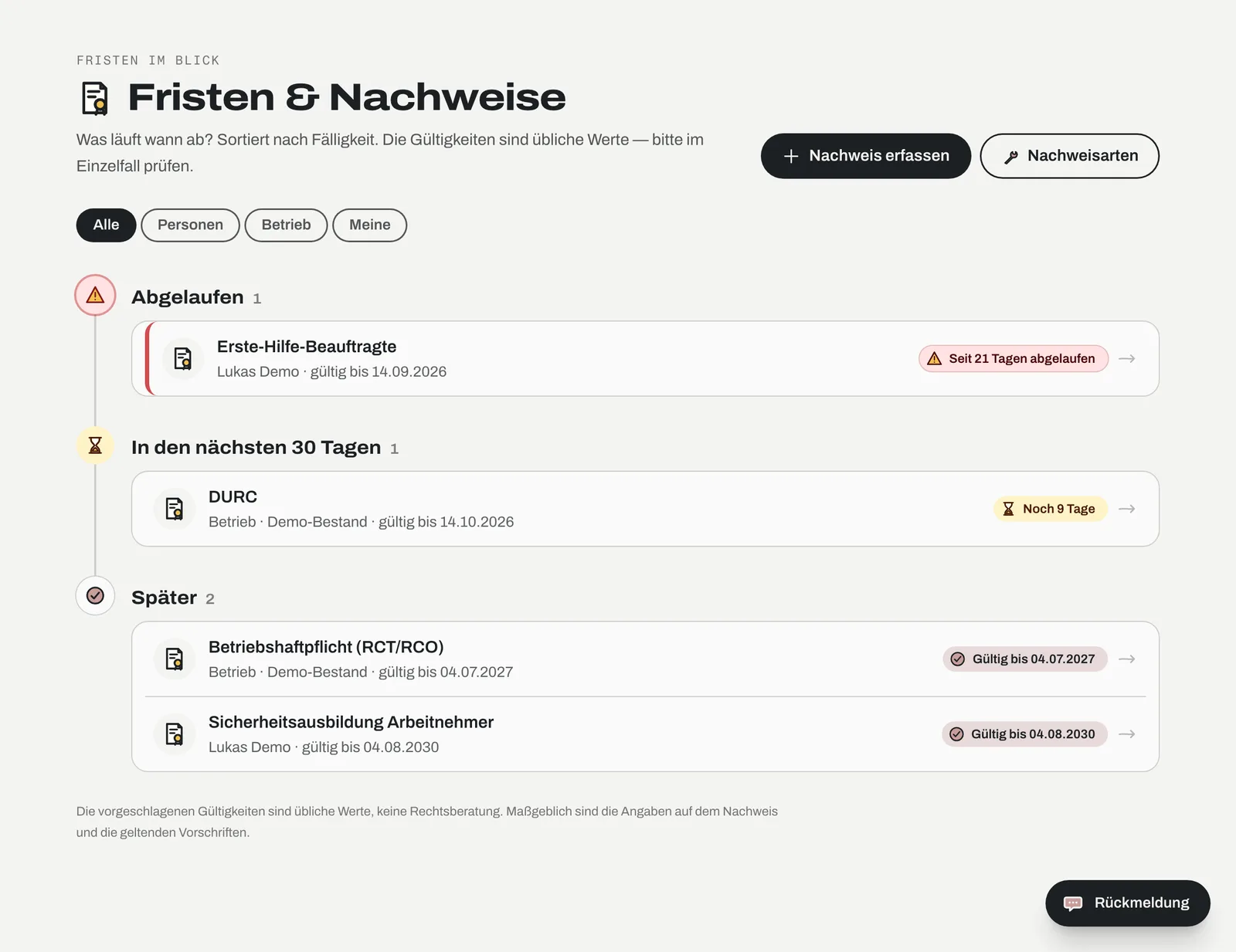
Task: Open Sicherheitsausbildung Arbeitnehmer title
Action: [x=351, y=722]
